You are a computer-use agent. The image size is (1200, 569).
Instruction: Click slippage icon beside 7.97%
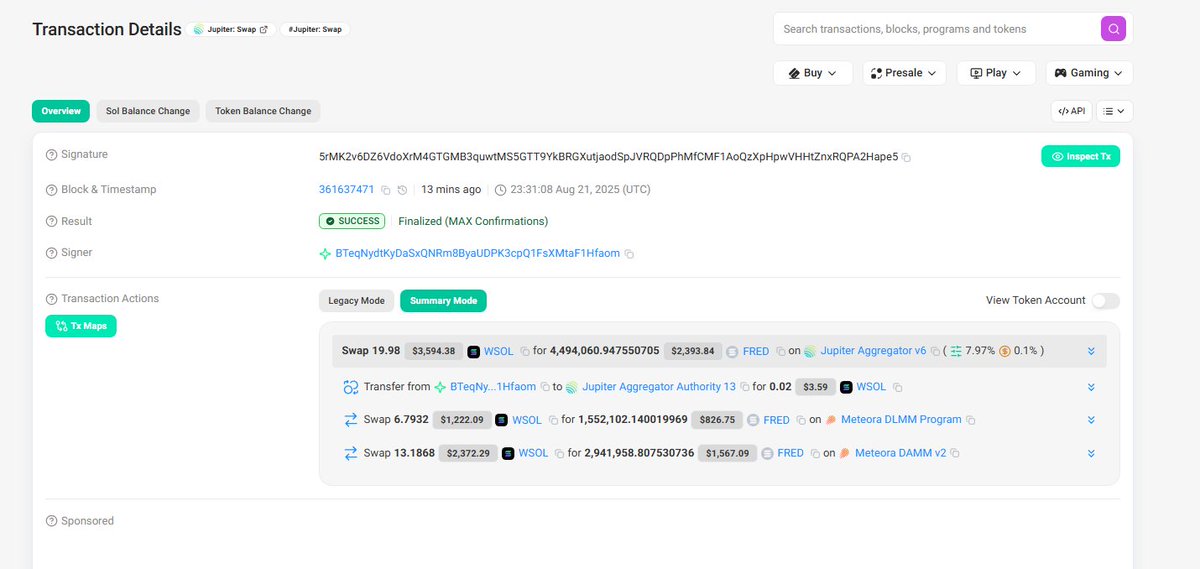[x=955, y=351]
